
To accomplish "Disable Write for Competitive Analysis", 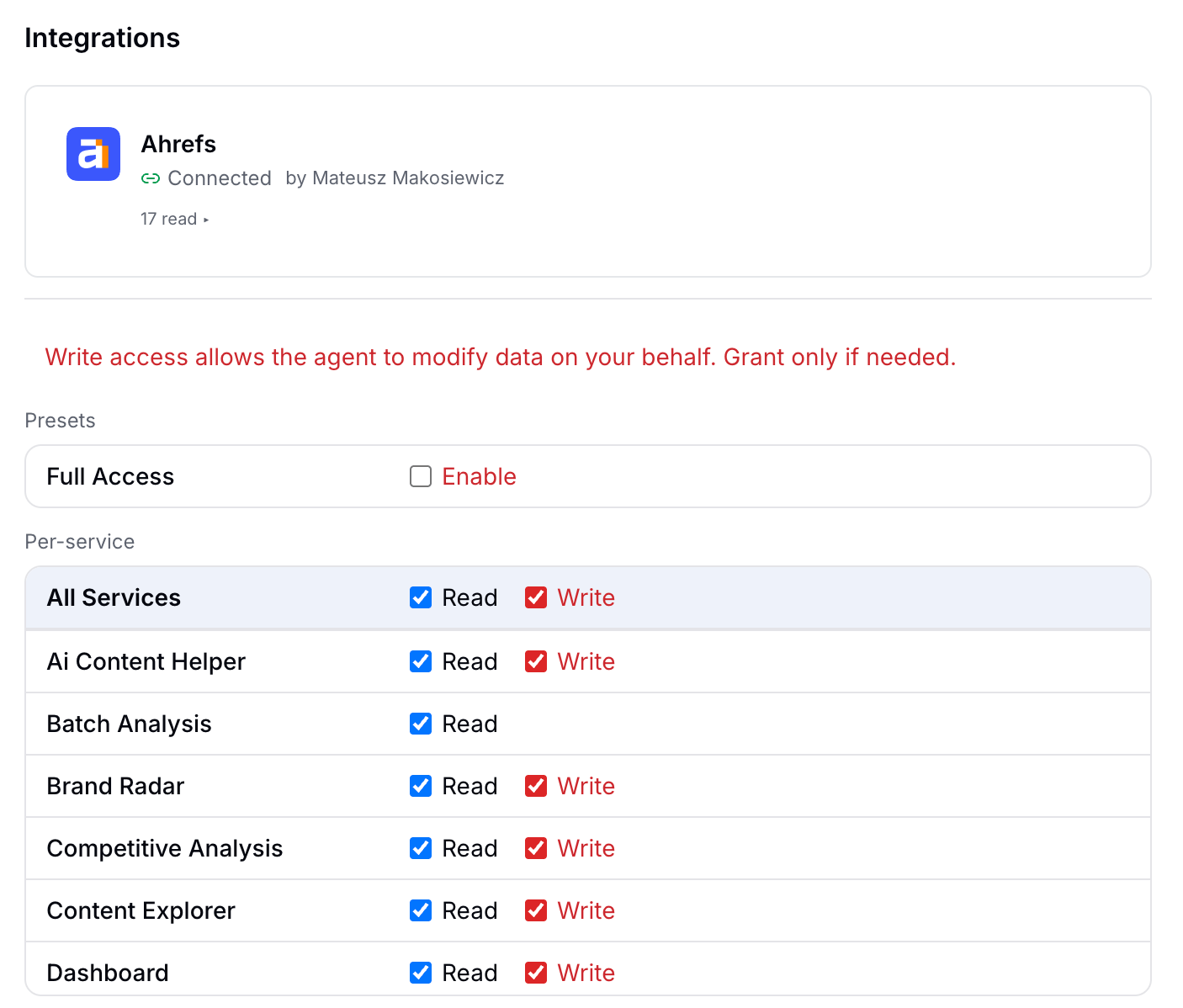I will [x=536, y=848].
